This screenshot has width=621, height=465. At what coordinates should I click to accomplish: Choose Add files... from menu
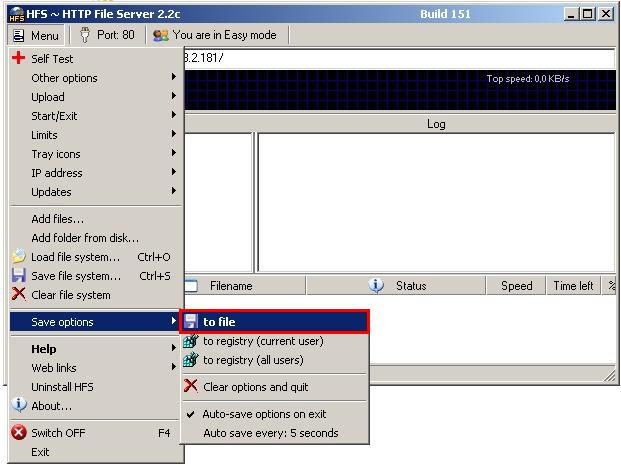pyautogui.click(x=96, y=219)
